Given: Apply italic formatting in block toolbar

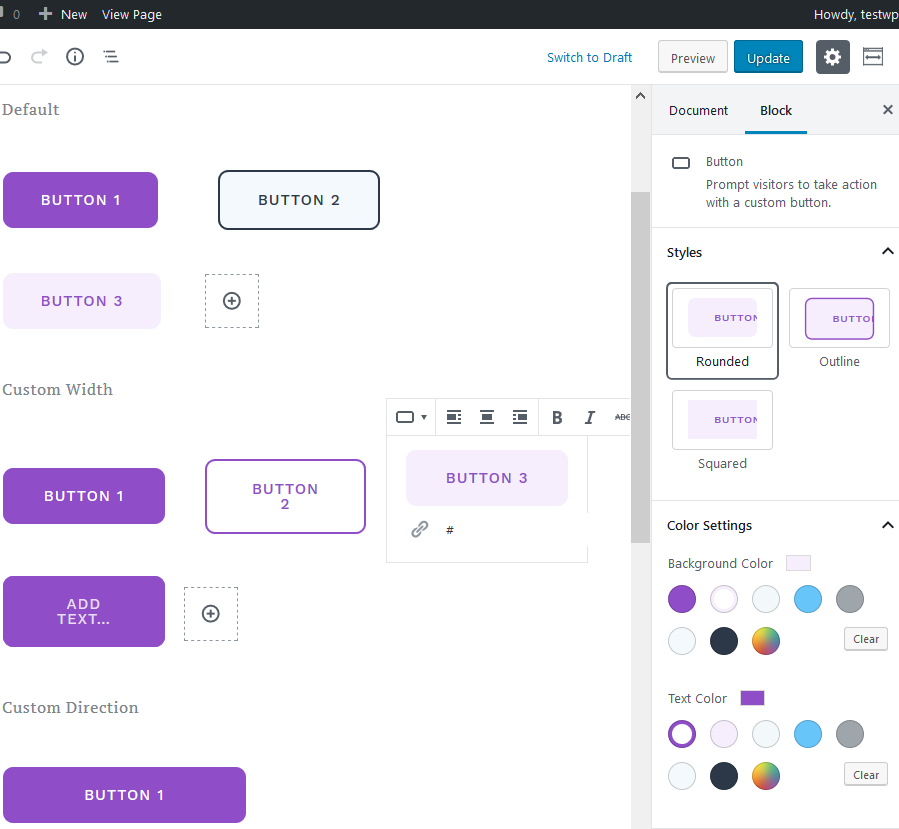Looking at the screenshot, I should coord(589,417).
